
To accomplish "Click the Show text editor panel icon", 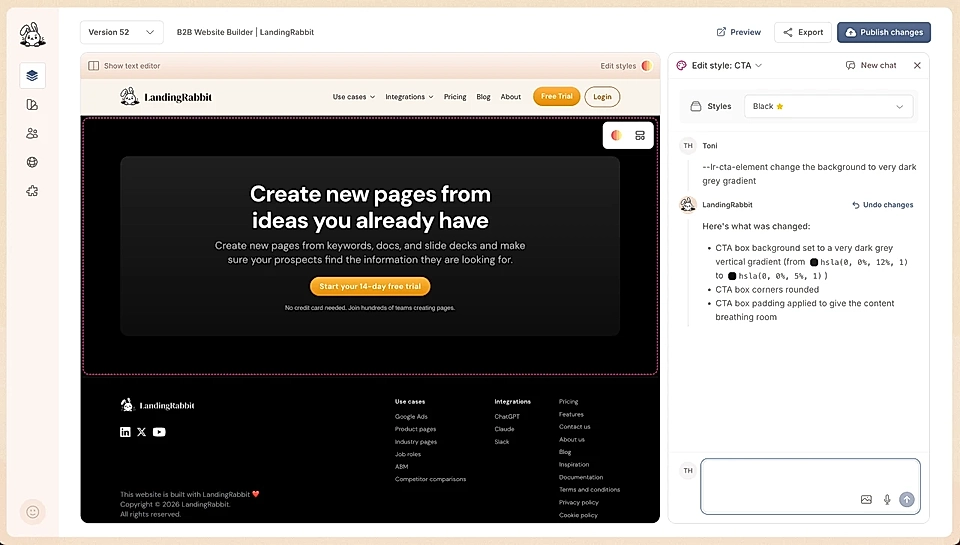I will tap(94, 66).
